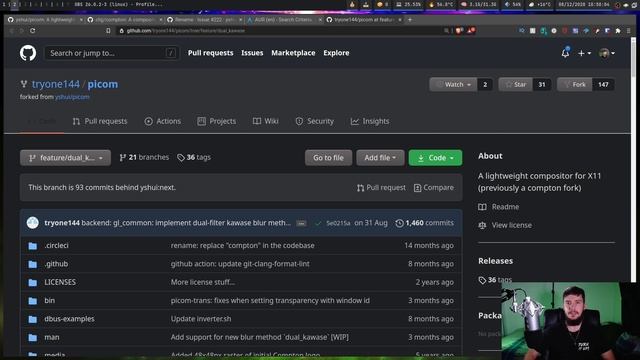Viewport: 640px width, 360px height.
Task: Open the stargazers count of 31
Action: point(542,84)
